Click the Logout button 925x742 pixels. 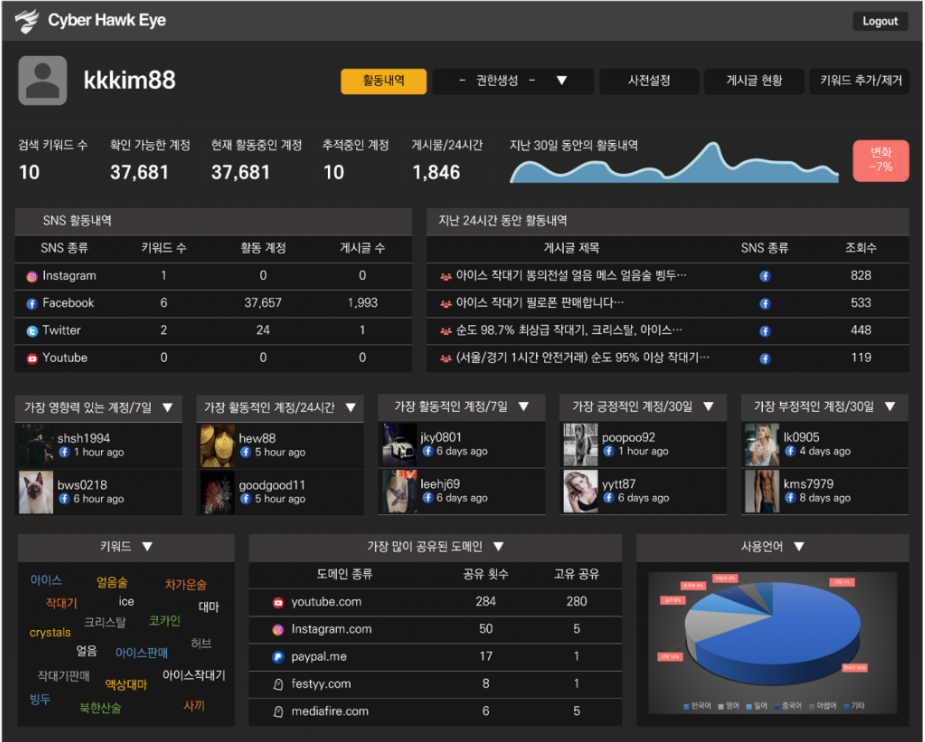tap(880, 21)
